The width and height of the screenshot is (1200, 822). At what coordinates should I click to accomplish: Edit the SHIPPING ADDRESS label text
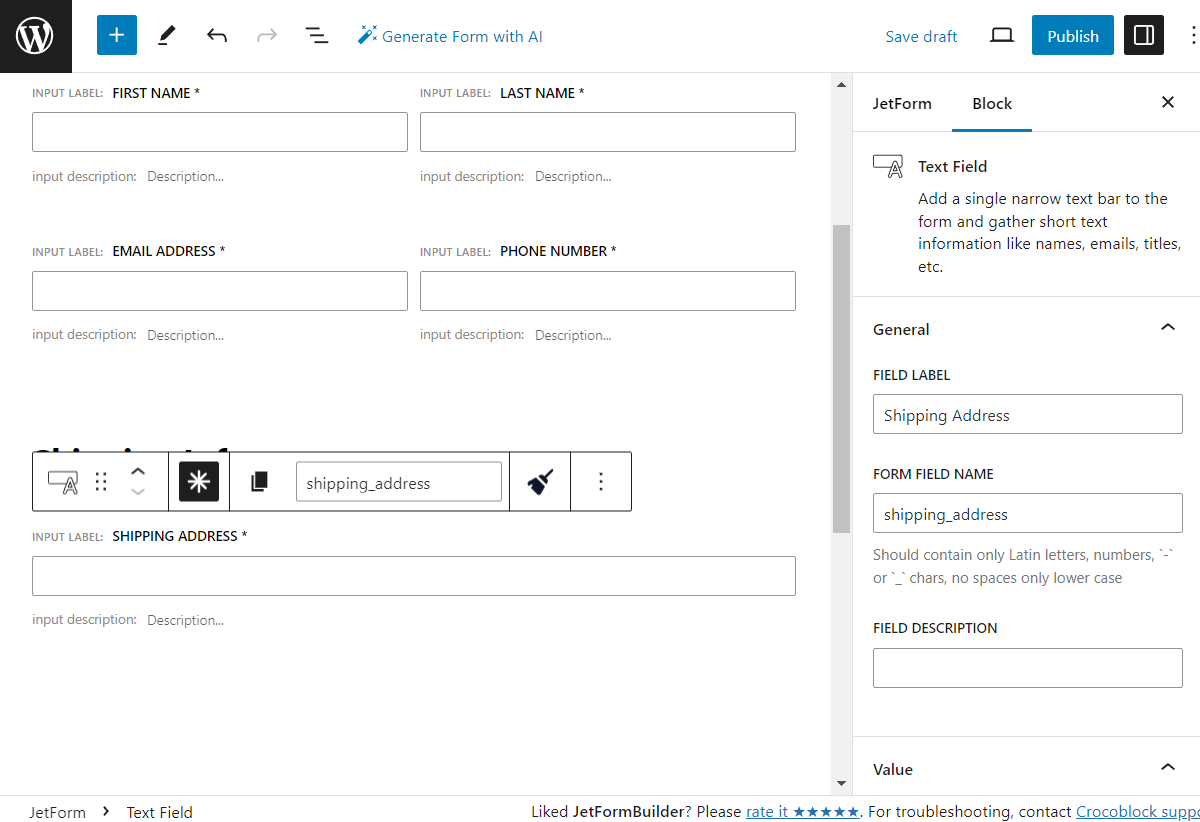[x=175, y=536]
